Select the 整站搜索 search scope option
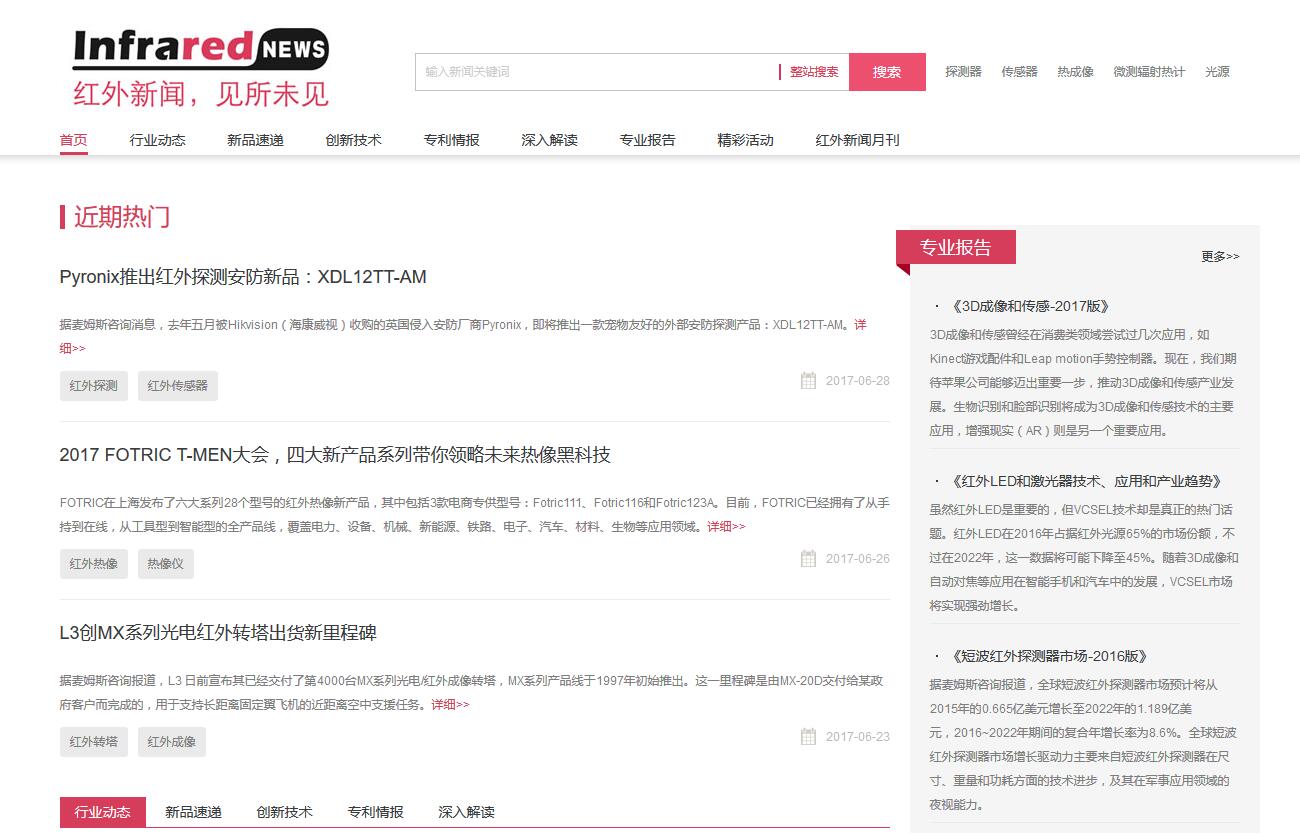Screen dimensions: 1300x834 (x=814, y=72)
